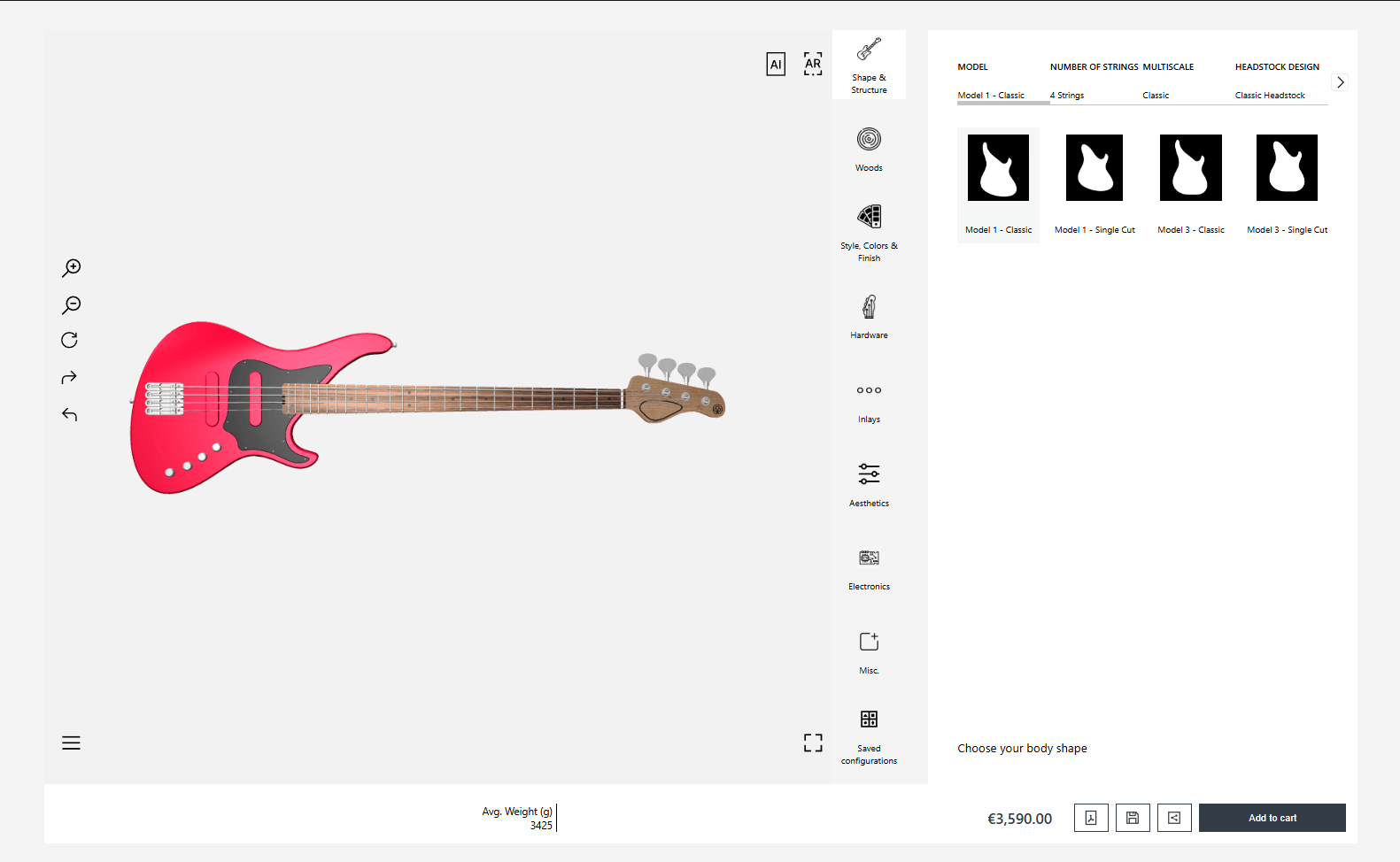
Task: Click the undo arrow icon
Action: (70, 414)
